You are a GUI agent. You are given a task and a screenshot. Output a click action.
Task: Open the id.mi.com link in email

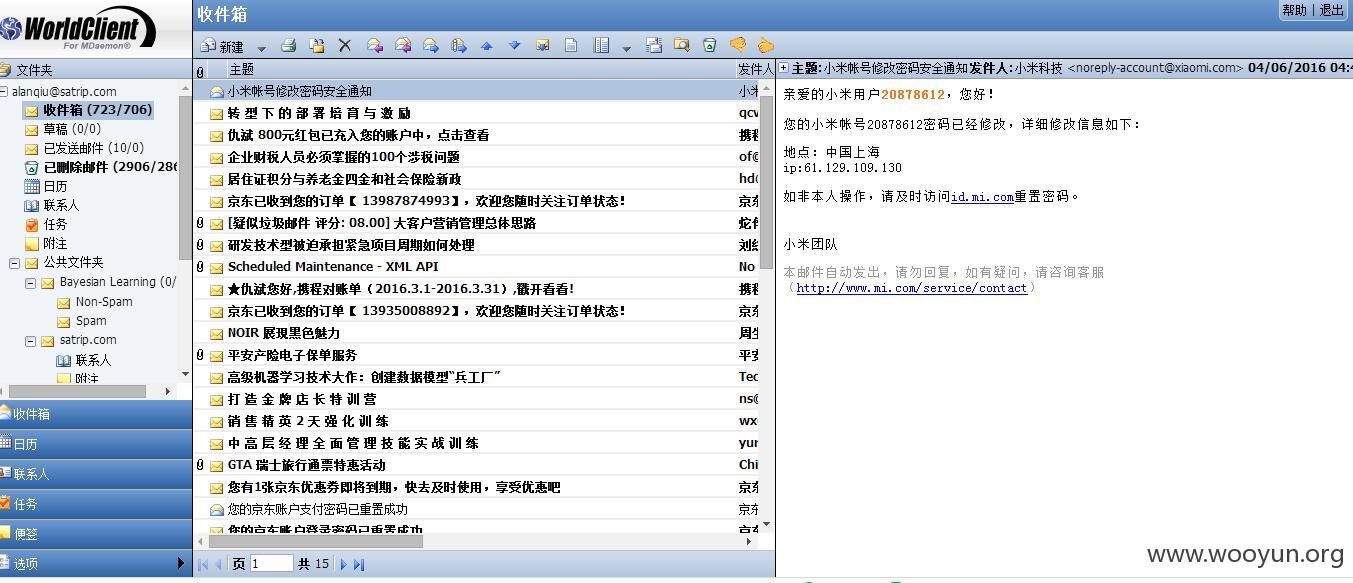[x=982, y=197]
